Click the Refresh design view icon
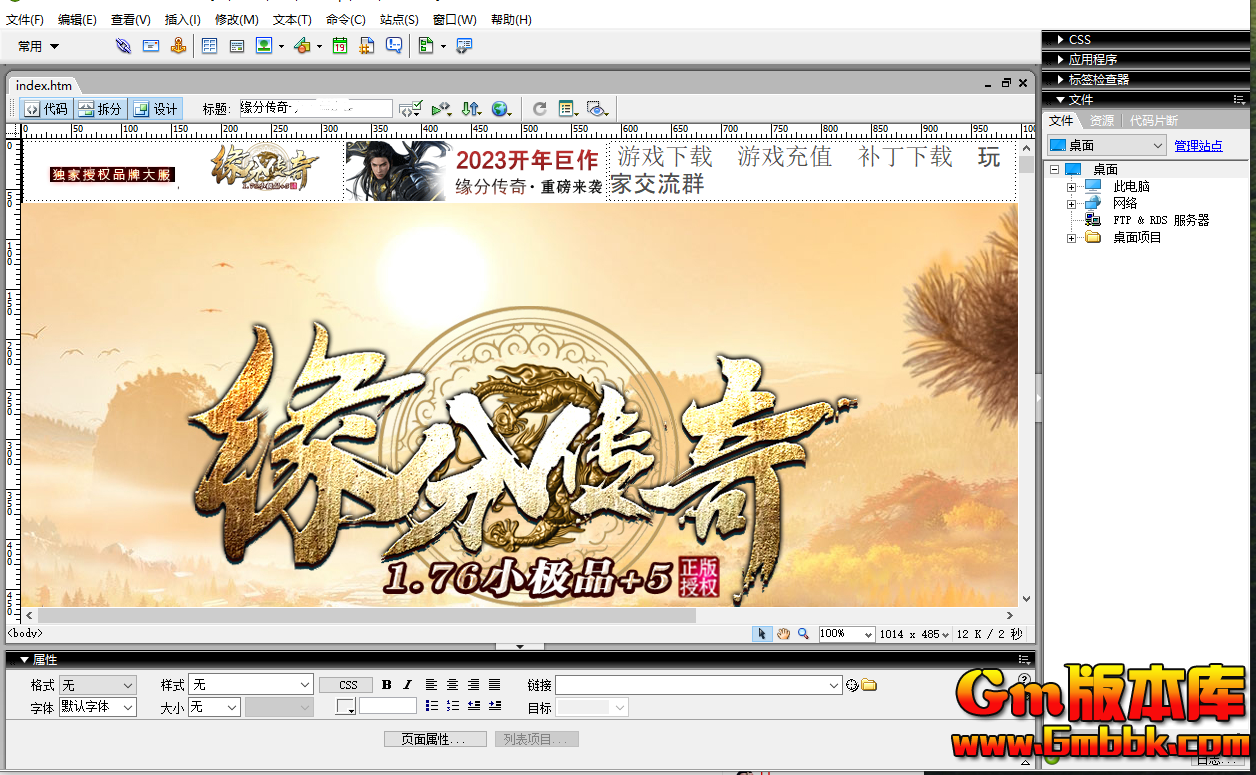Image resolution: width=1256 pixels, height=775 pixels. coord(540,109)
